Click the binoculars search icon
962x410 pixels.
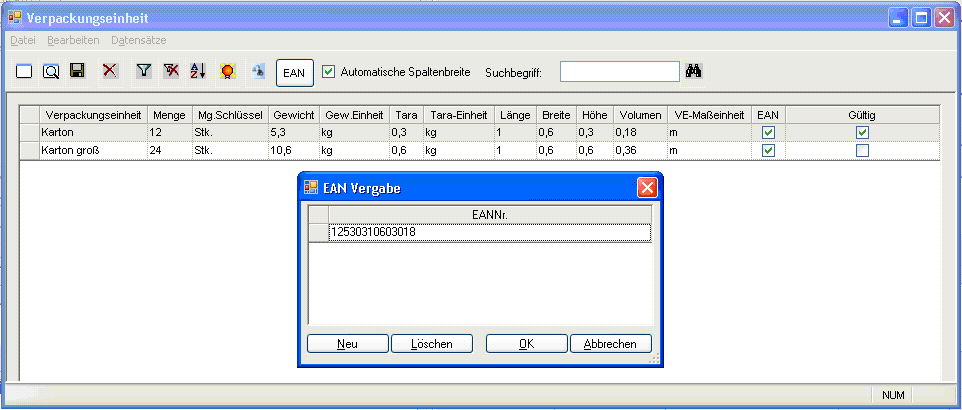[x=696, y=72]
